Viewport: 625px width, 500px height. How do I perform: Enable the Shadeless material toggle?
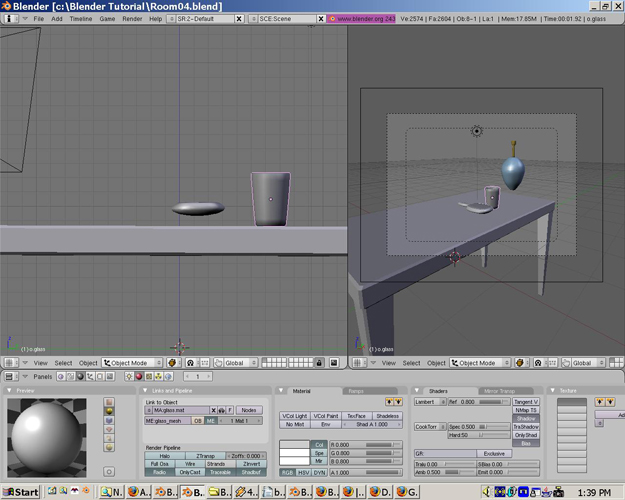(387, 416)
